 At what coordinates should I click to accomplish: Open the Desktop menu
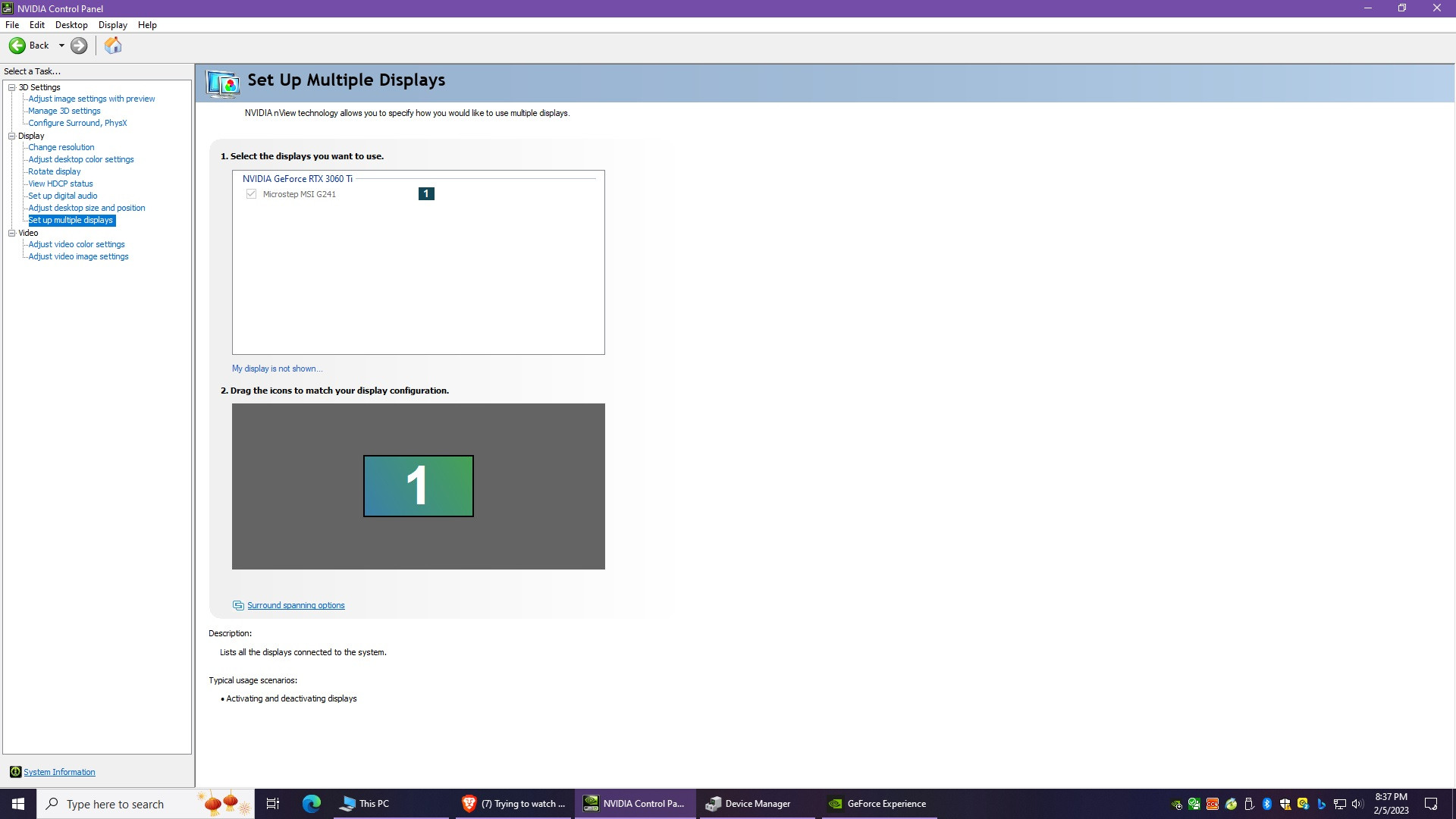coord(71,25)
